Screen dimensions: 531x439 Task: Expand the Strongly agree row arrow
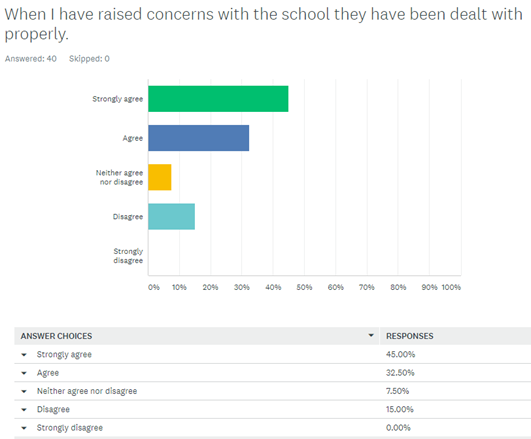[x=24, y=355]
